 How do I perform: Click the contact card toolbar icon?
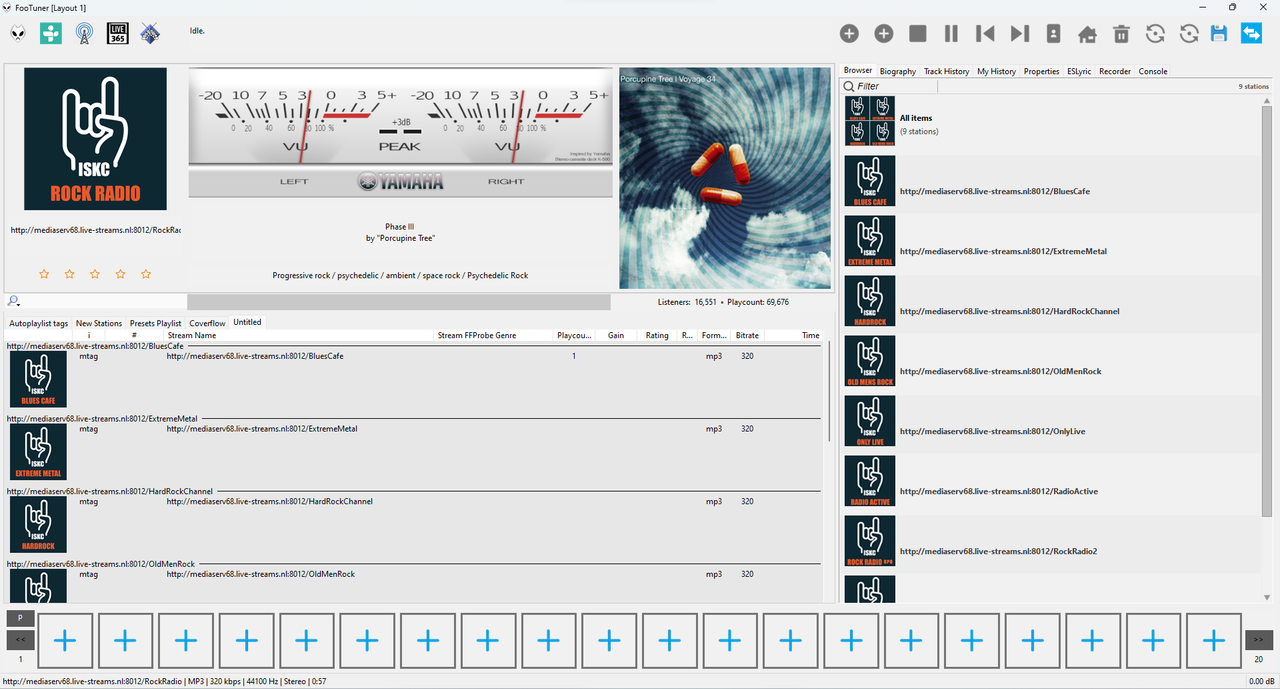pos(1053,34)
